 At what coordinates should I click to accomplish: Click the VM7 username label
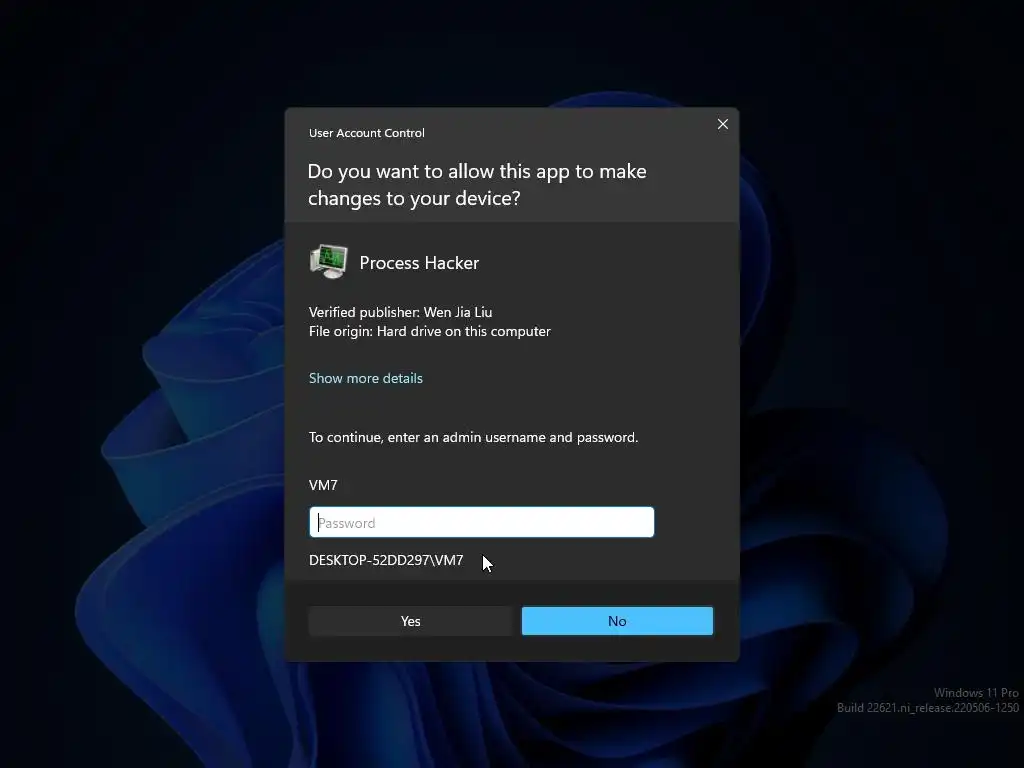point(323,485)
